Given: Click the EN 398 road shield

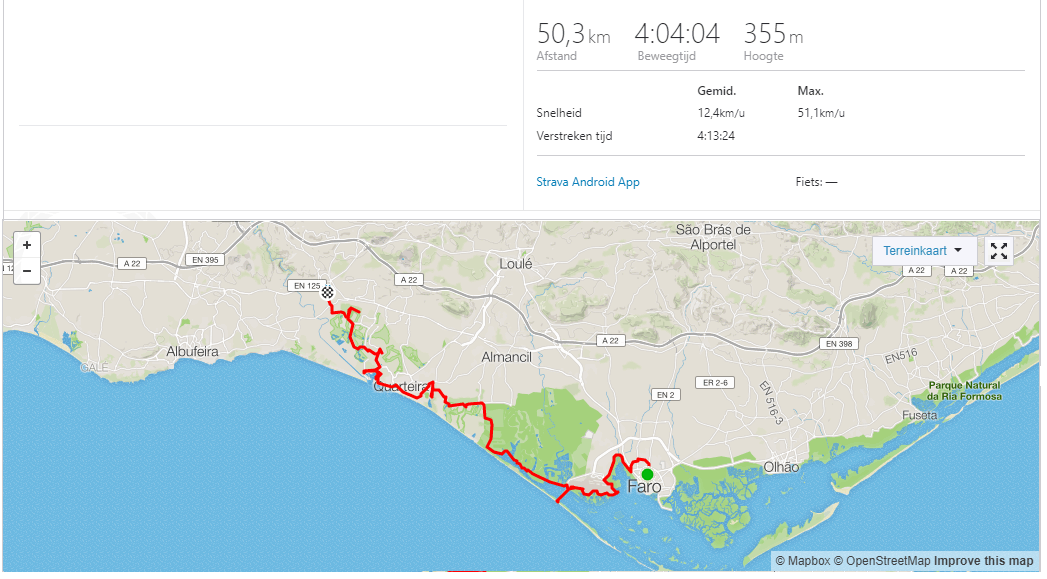Looking at the screenshot, I should 839,344.
